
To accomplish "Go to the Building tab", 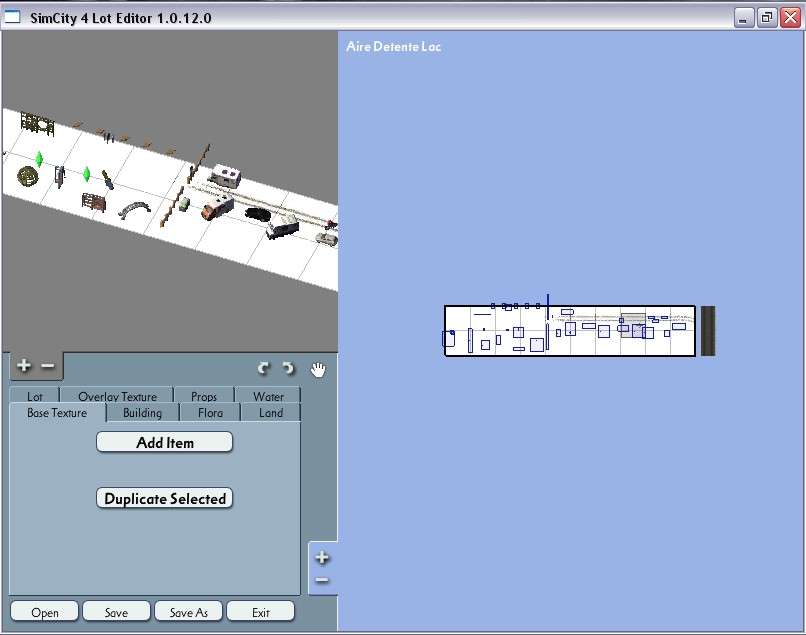I will point(142,413).
